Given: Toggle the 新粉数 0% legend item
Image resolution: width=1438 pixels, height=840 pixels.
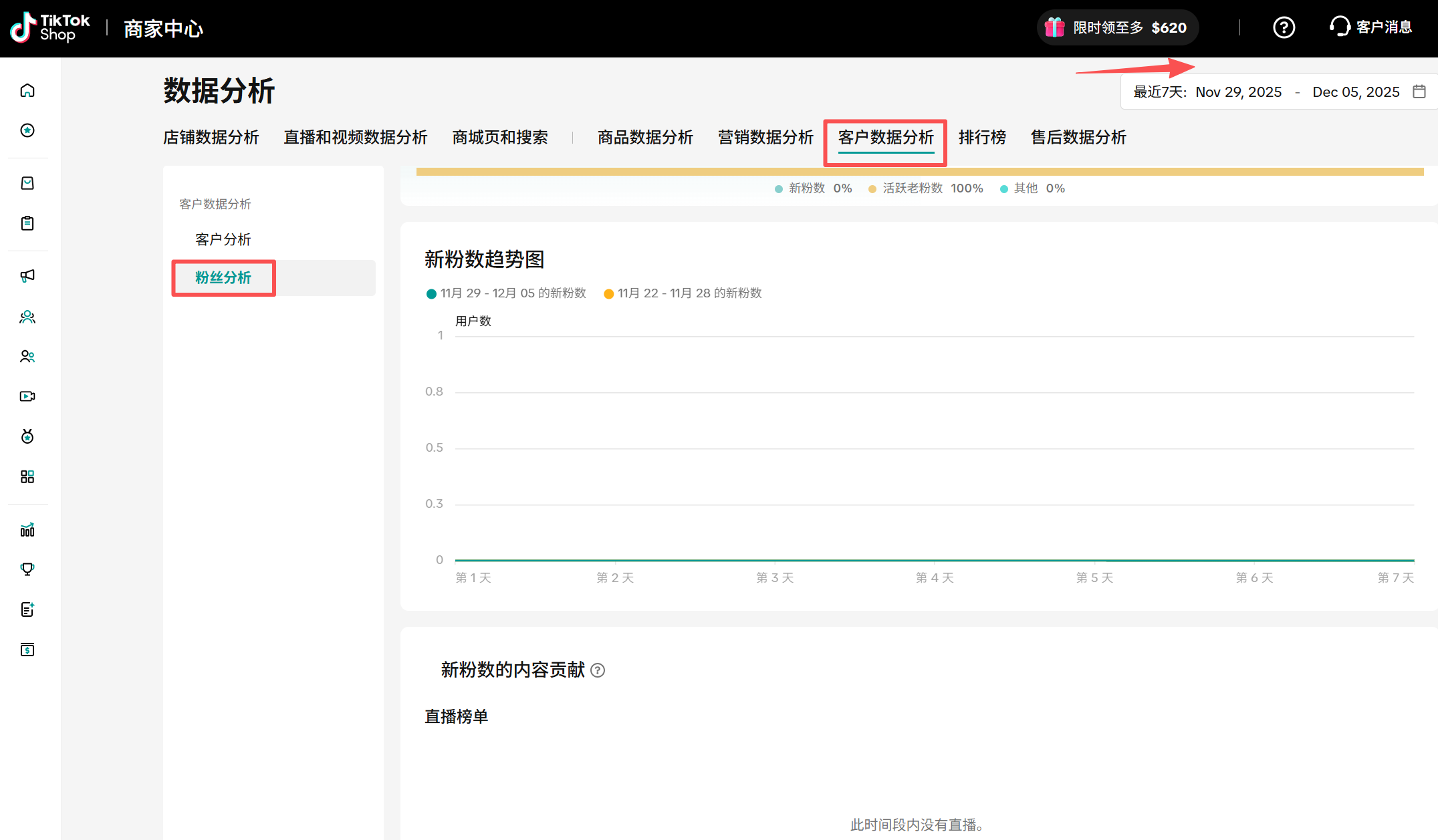Looking at the screenshot, I should click(x=814, y=188).
